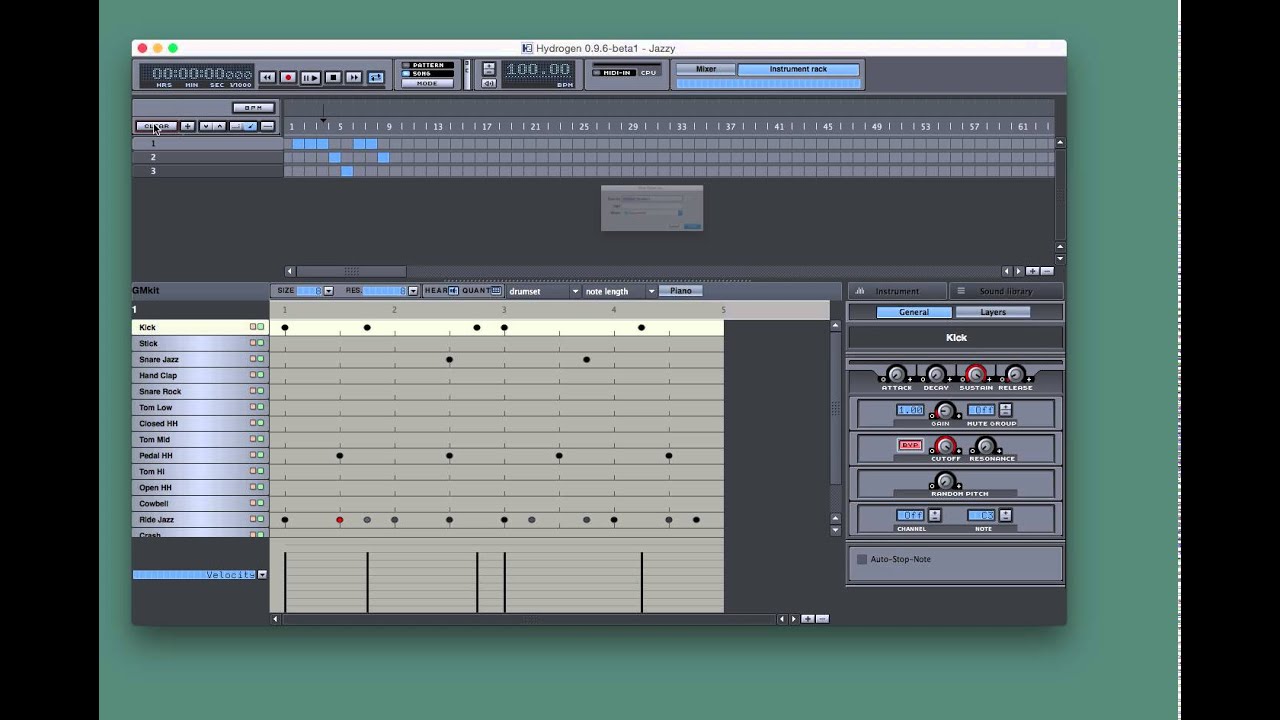The height and width of the screenshot is (720, 1280).
Task: Select the Layers tab
Action: coord(993,312)
